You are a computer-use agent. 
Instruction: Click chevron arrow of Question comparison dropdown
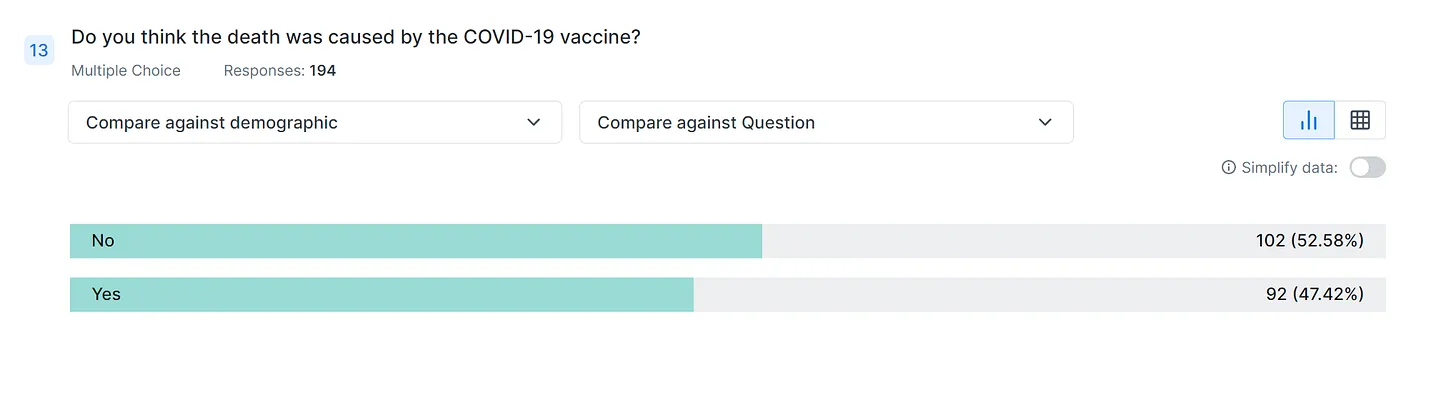point(1045,122)
